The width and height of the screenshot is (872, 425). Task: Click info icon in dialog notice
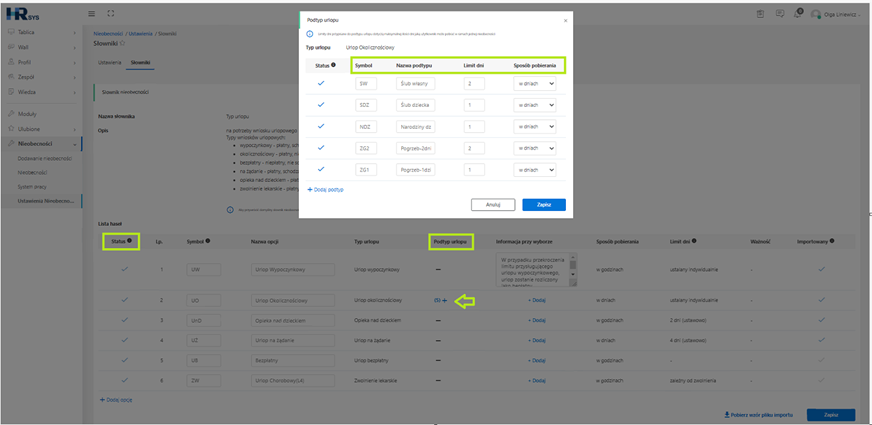coord(310,34)
